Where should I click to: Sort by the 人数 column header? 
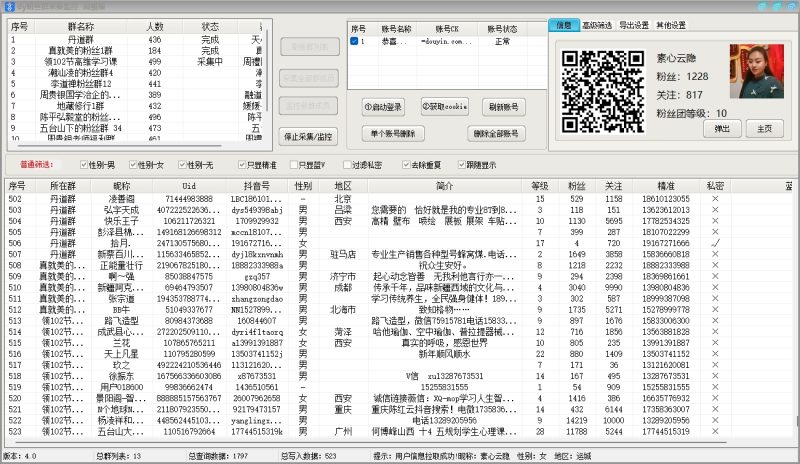coord(155,27)
